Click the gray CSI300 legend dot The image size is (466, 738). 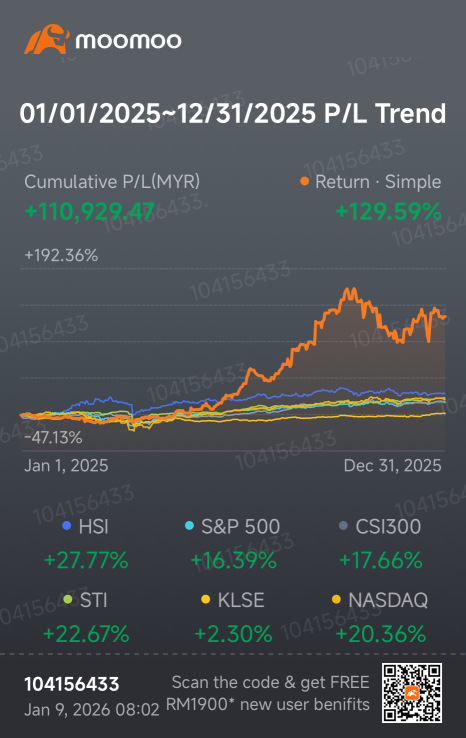(343, 526)
